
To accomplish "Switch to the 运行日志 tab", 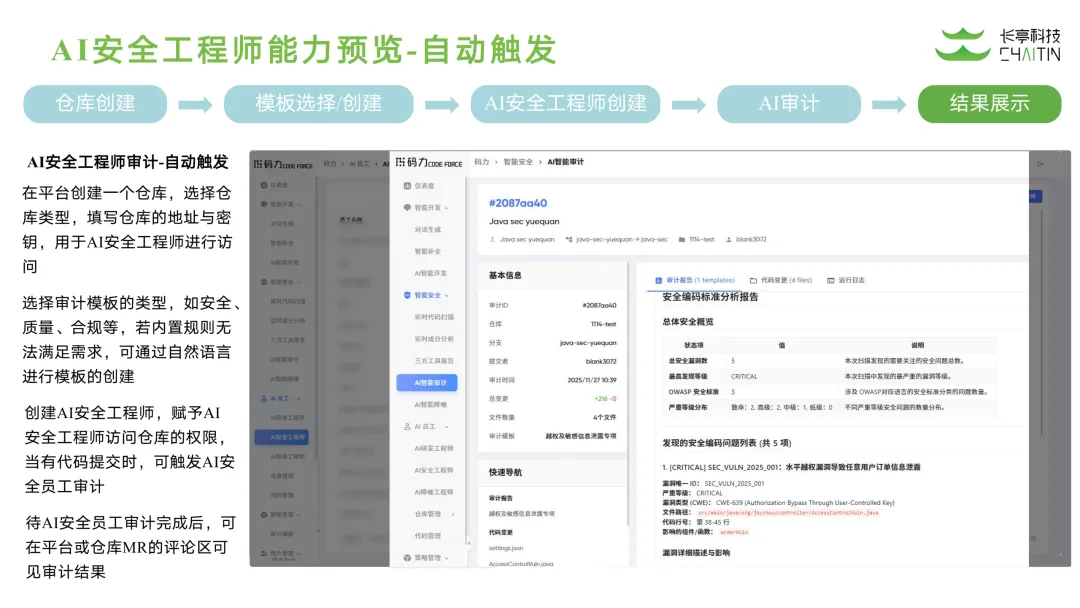I will pos(846,280).
